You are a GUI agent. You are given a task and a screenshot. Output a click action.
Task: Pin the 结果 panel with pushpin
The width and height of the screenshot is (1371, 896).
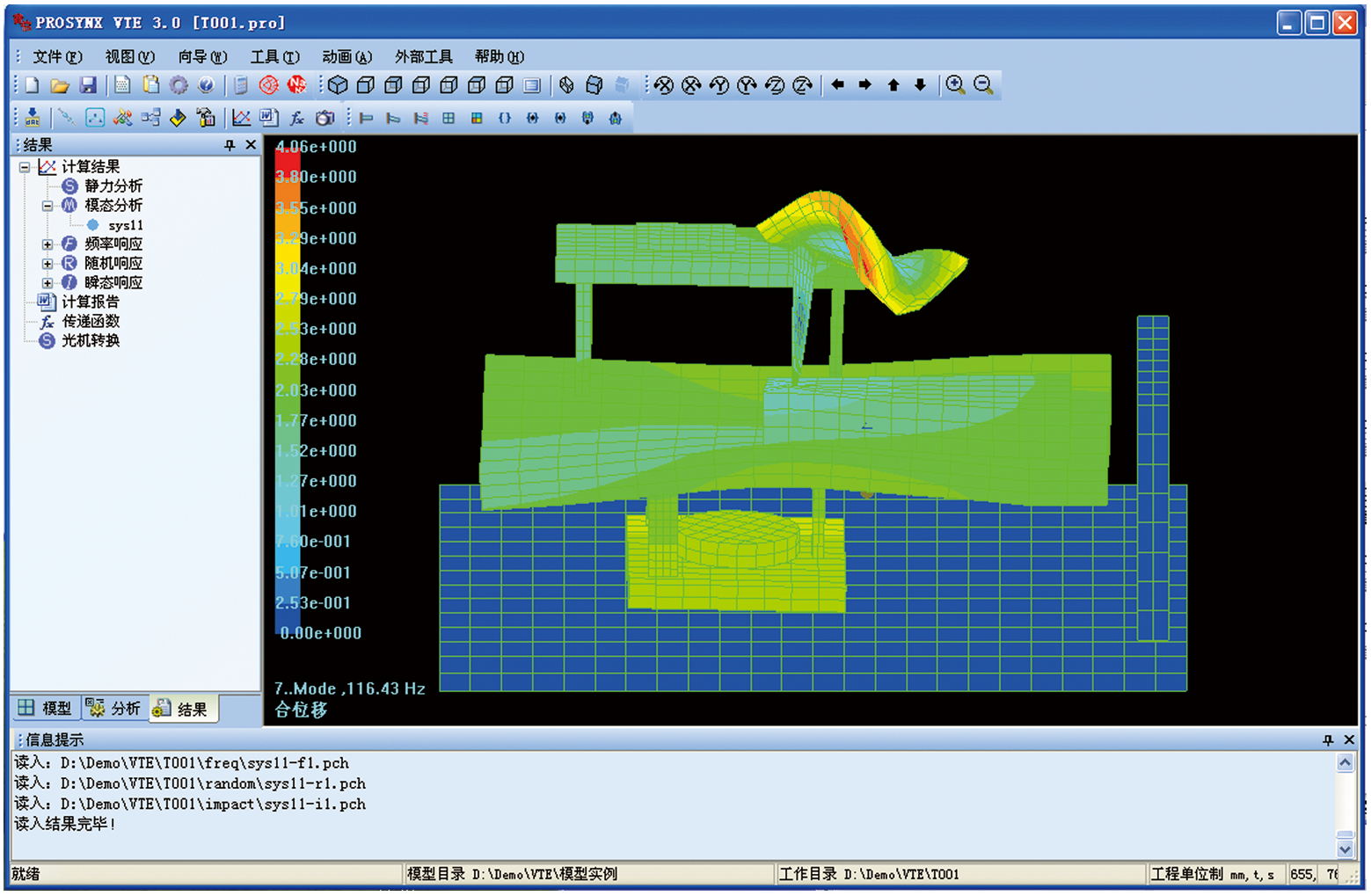(x=230, y=145)
